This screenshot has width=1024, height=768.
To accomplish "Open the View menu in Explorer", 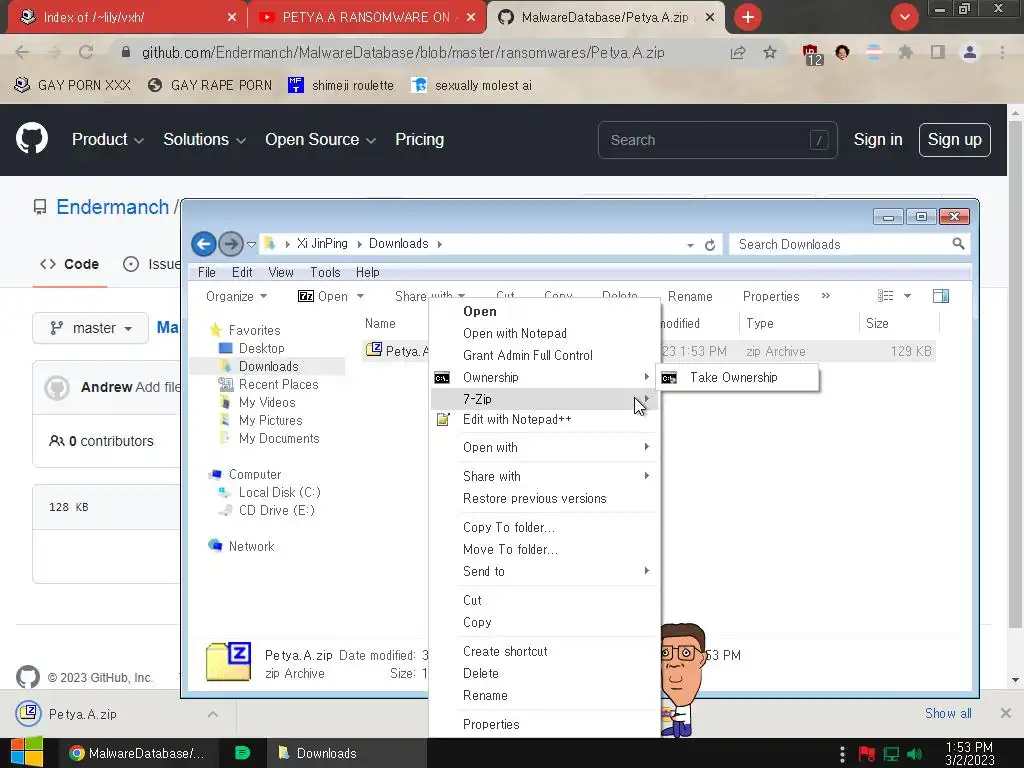I will [x=281, y=272].
